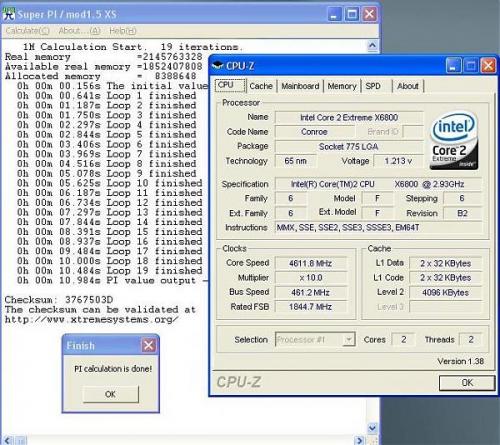The height and width of the screenshot is (445, 500).
Task: Click the L1 Code value 2 x 32 KBytes
Action: coord(446,278)
